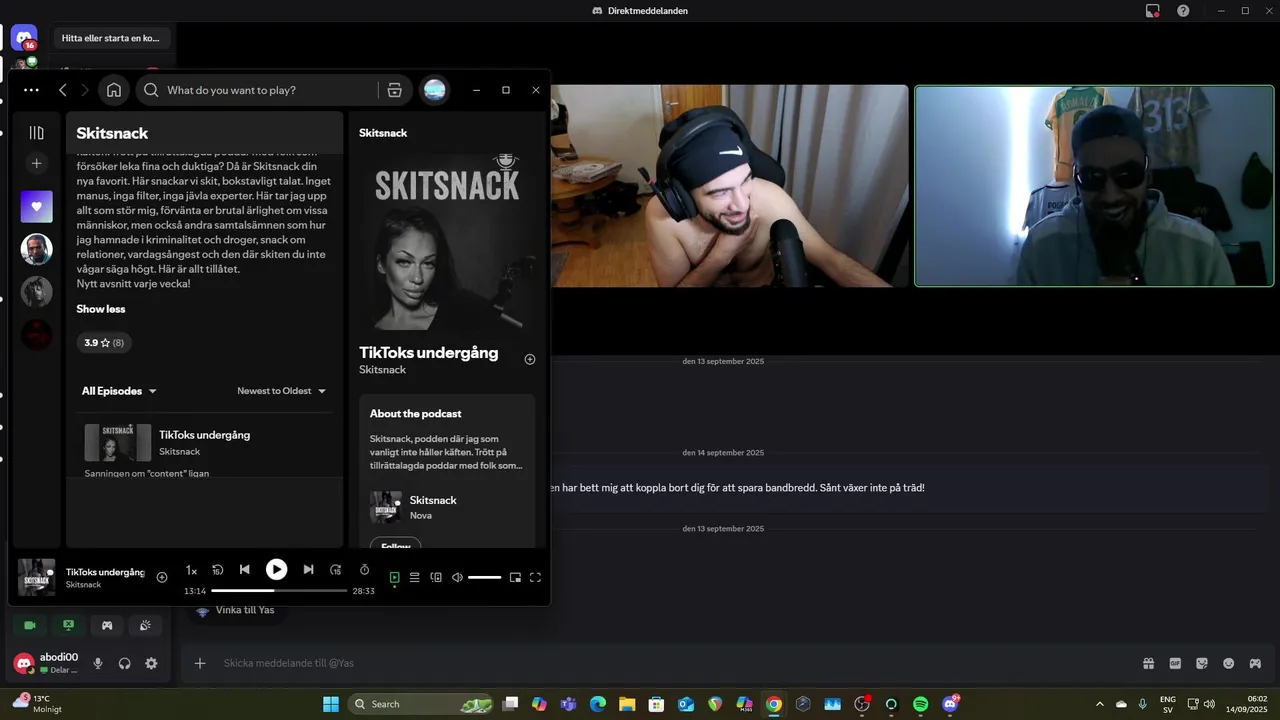Viewport: 1280px width, 720px height.
Task: Open the Spotify three-dots menu
Action: pyautogui.click(x=31, y=90)
